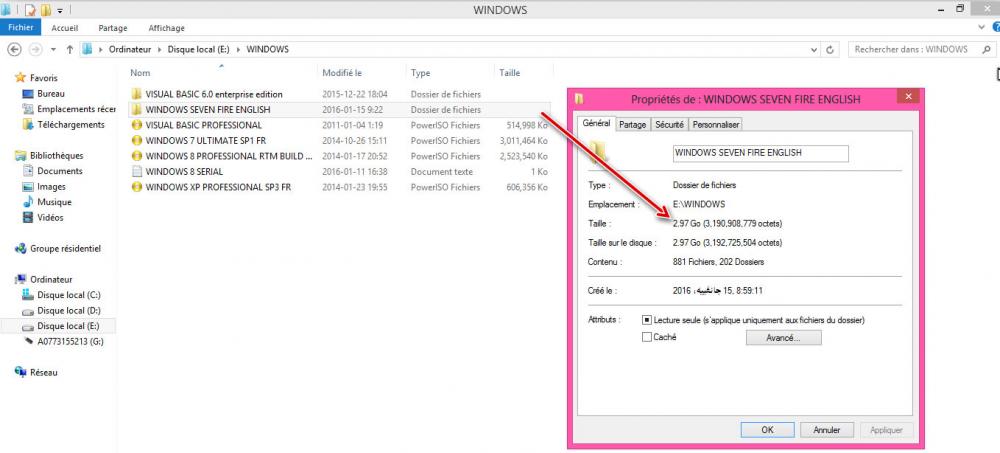This screenshot has height=453, width=1000.
Task: Expand the address bar history dropdown
Action: pyautogui.click(x=814, y=49)
